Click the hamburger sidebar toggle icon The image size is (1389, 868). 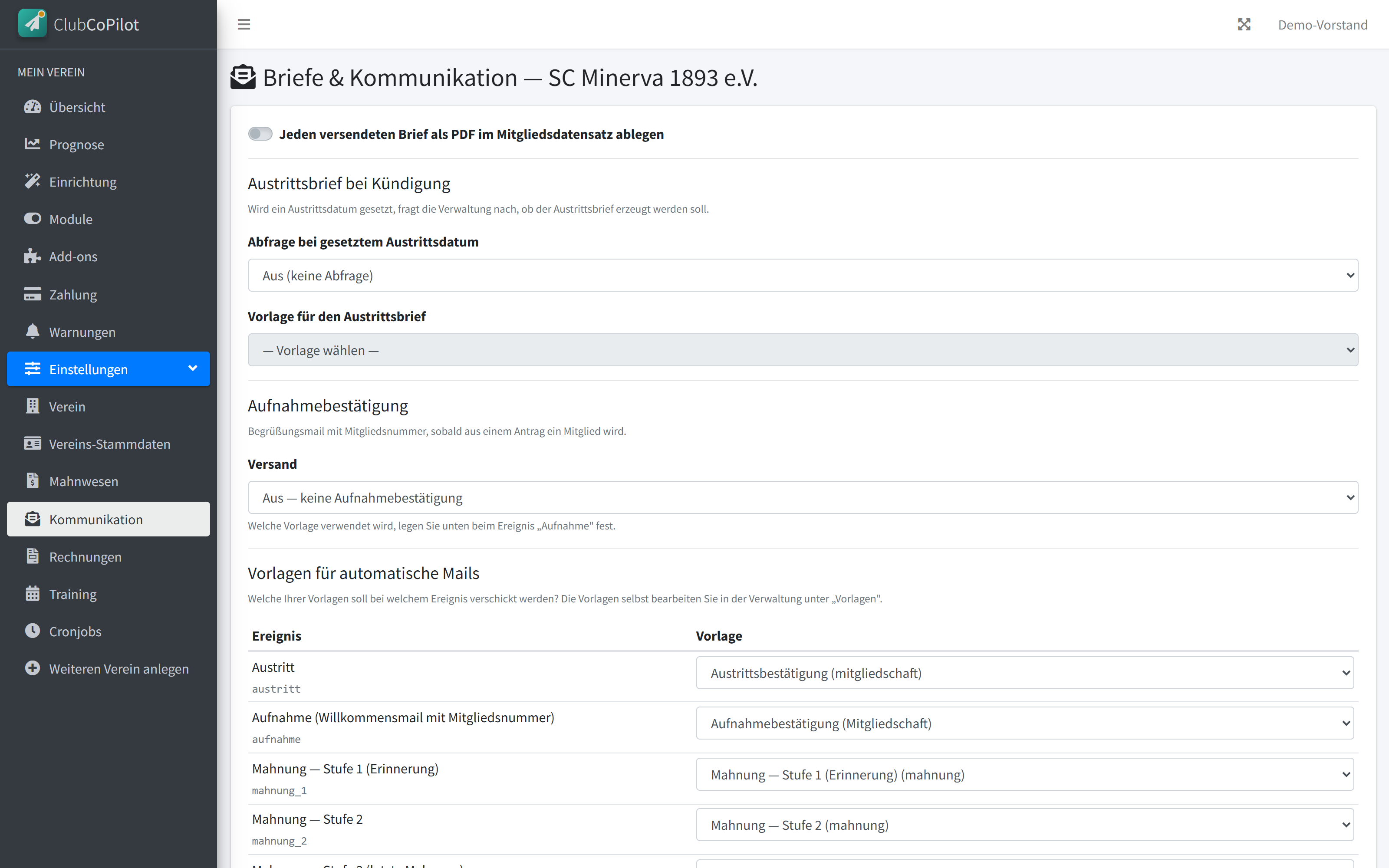tap(244, 25)
